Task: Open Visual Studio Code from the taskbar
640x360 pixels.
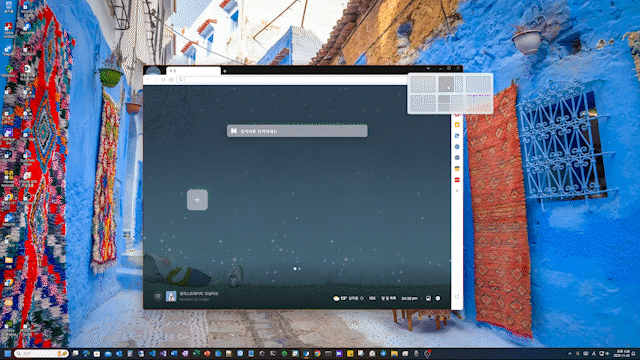Action: 152,353
